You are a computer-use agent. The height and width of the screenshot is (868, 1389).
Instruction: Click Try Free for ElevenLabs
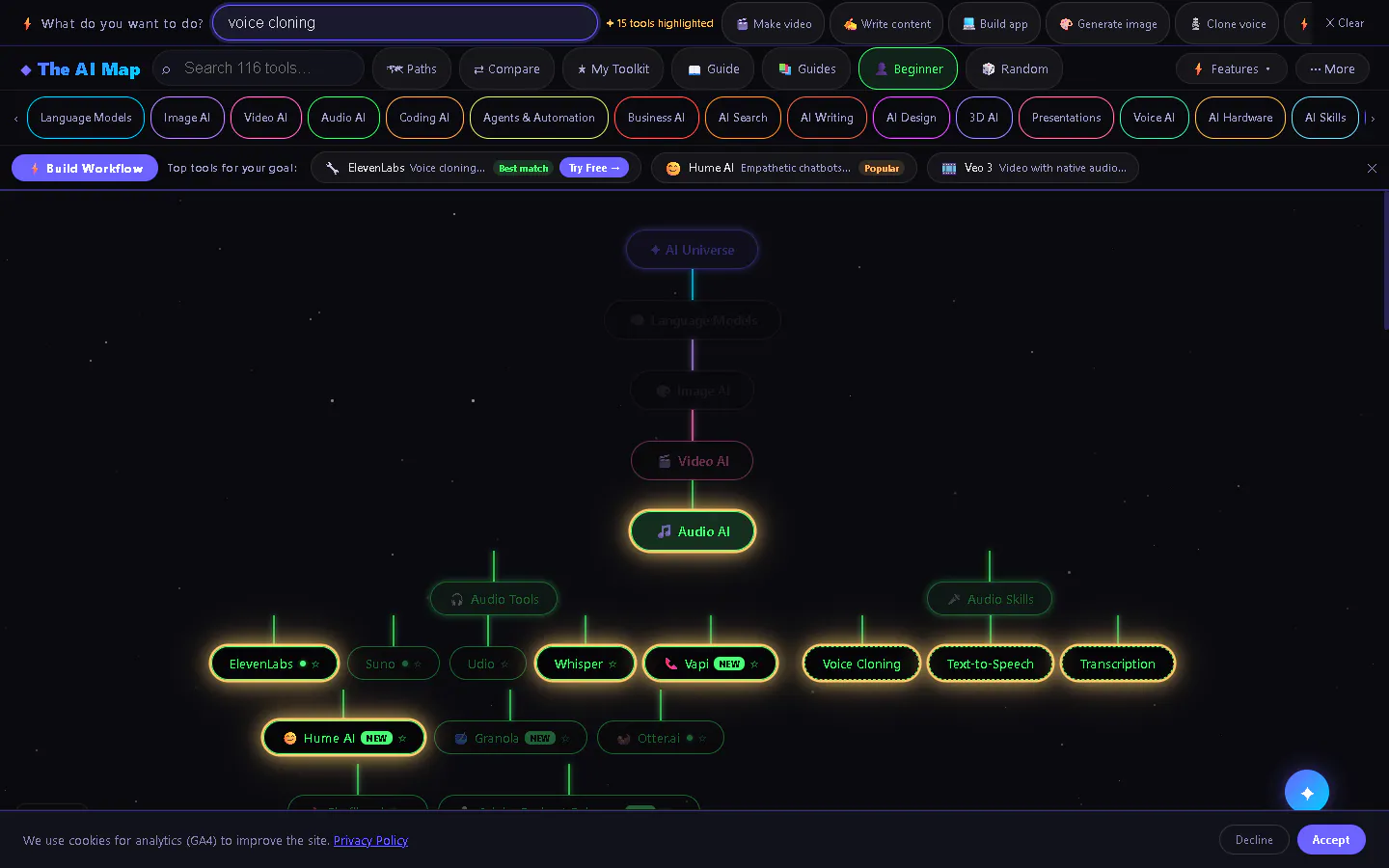594,168
